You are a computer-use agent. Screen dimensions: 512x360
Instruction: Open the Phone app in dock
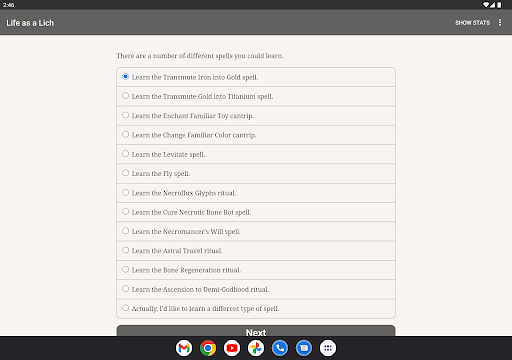coord(280,348)
